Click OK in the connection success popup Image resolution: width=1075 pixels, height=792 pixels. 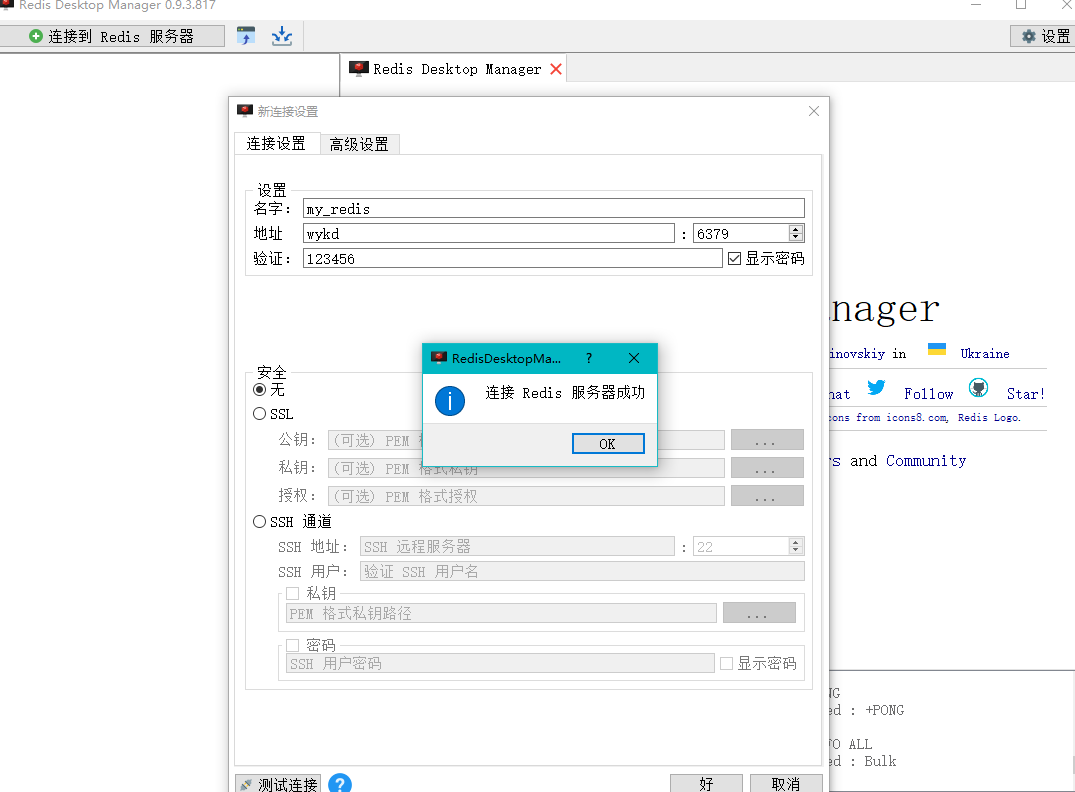pyautogui.click(x=608, y=444)
